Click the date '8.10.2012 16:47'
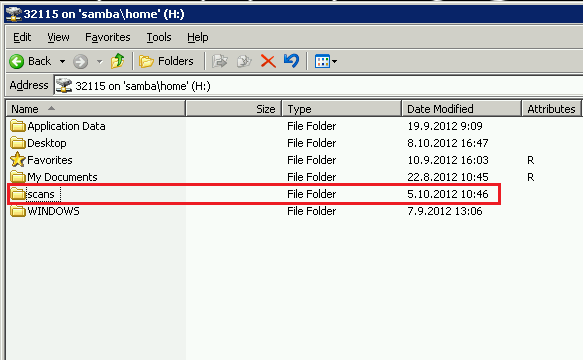The height and width of the screenshot is (360, 583). coord(448,143)
